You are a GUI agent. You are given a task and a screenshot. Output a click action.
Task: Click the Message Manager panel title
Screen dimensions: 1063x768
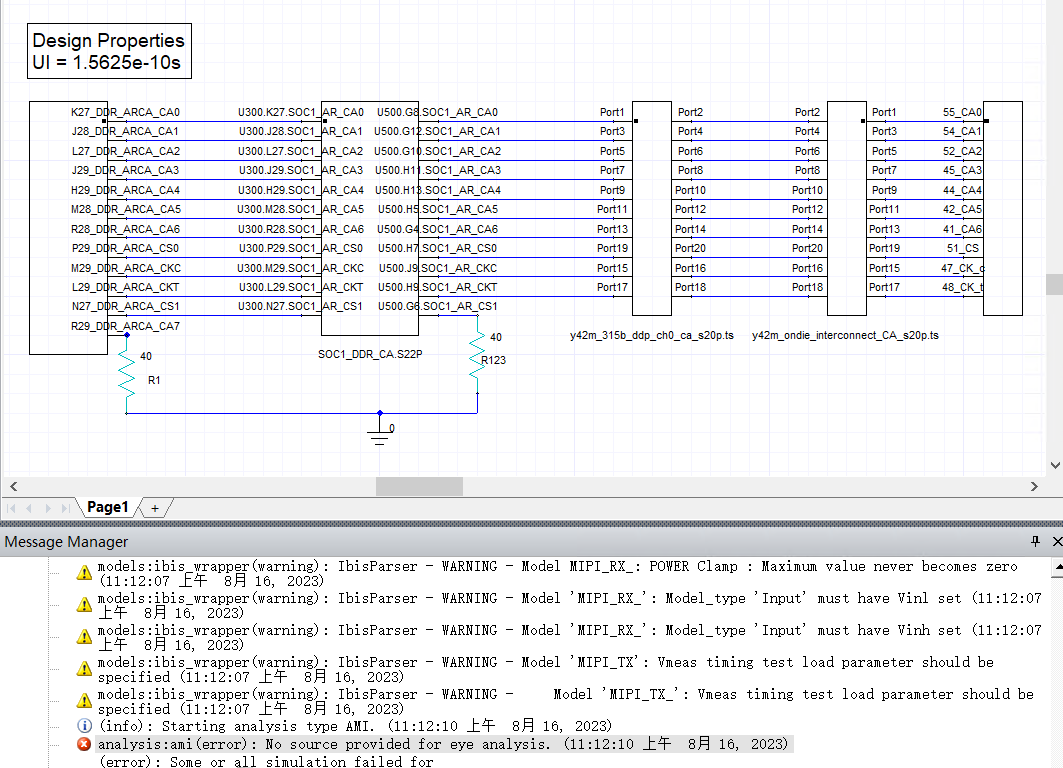[x=66, y=542]
